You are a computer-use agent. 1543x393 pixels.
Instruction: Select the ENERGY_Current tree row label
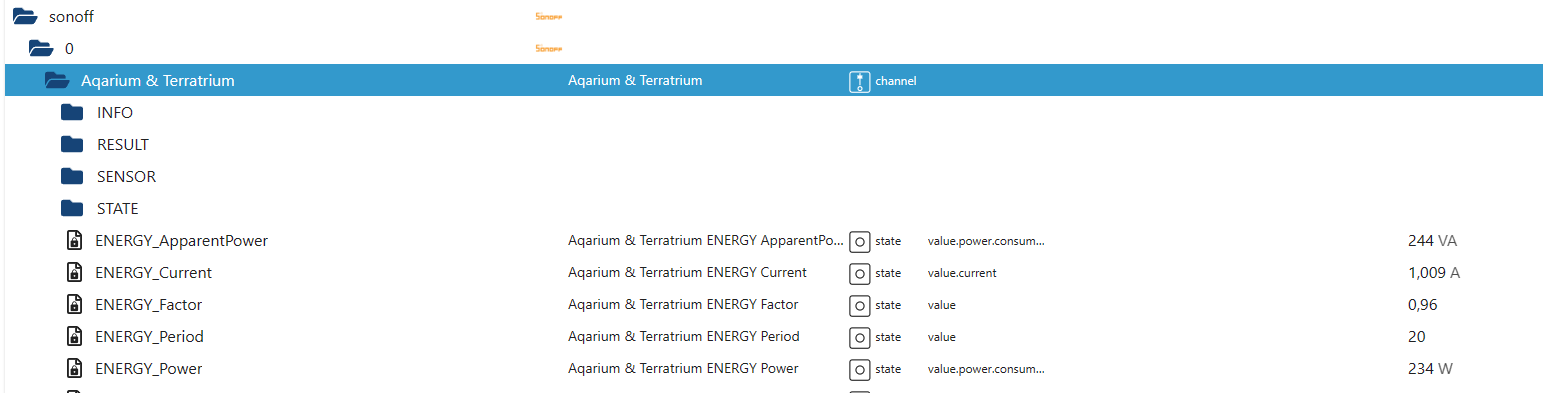153,273
